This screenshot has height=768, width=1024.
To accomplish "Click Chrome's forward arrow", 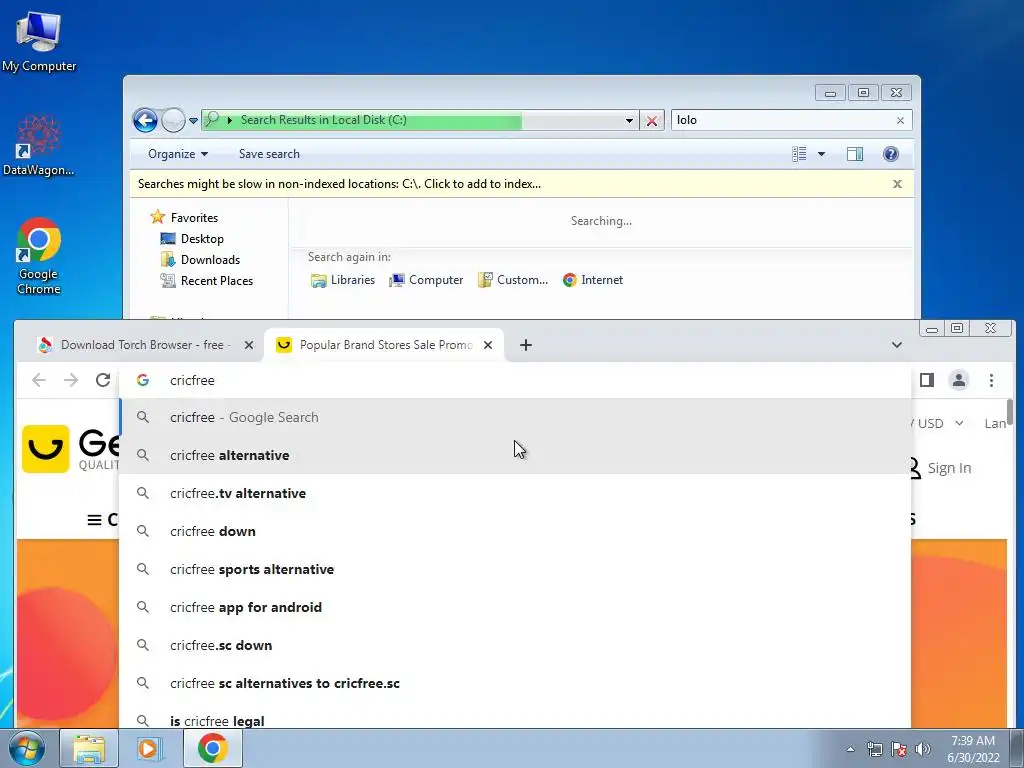I will coord(71,380).
